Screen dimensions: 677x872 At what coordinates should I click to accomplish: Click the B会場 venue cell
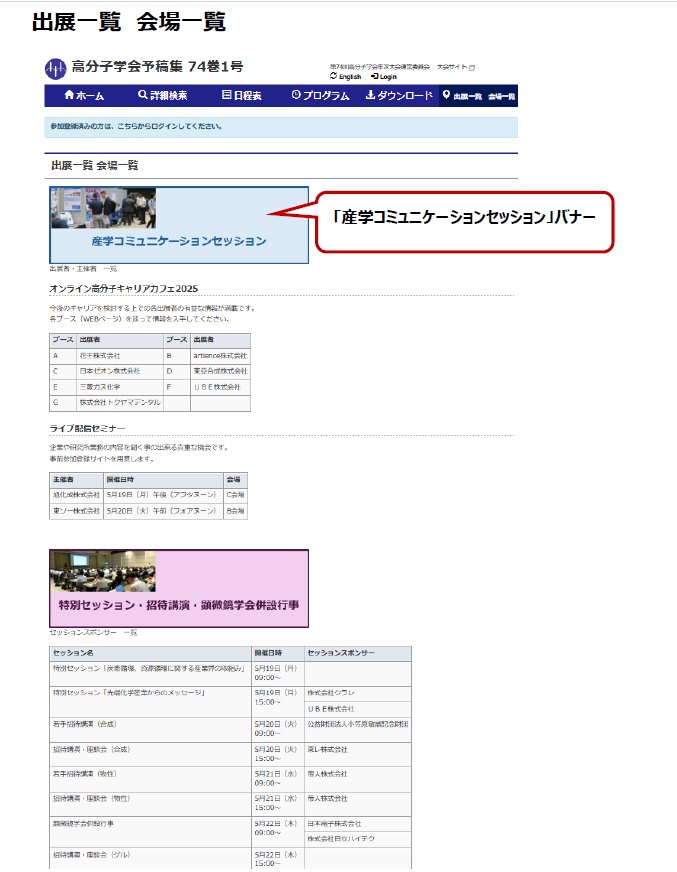pyautogui.click(x=235, y=511)
